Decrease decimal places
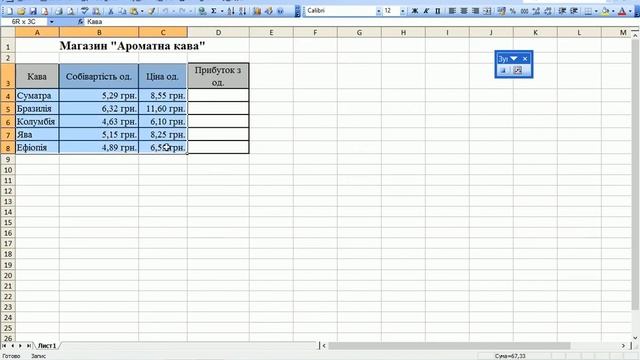Screen dimensions: 640x360 tap(548, 11)
